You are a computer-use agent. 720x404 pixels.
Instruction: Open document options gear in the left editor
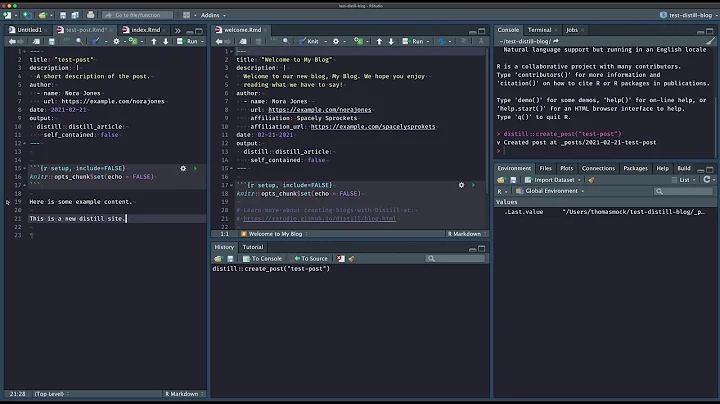tap(116, 41)
